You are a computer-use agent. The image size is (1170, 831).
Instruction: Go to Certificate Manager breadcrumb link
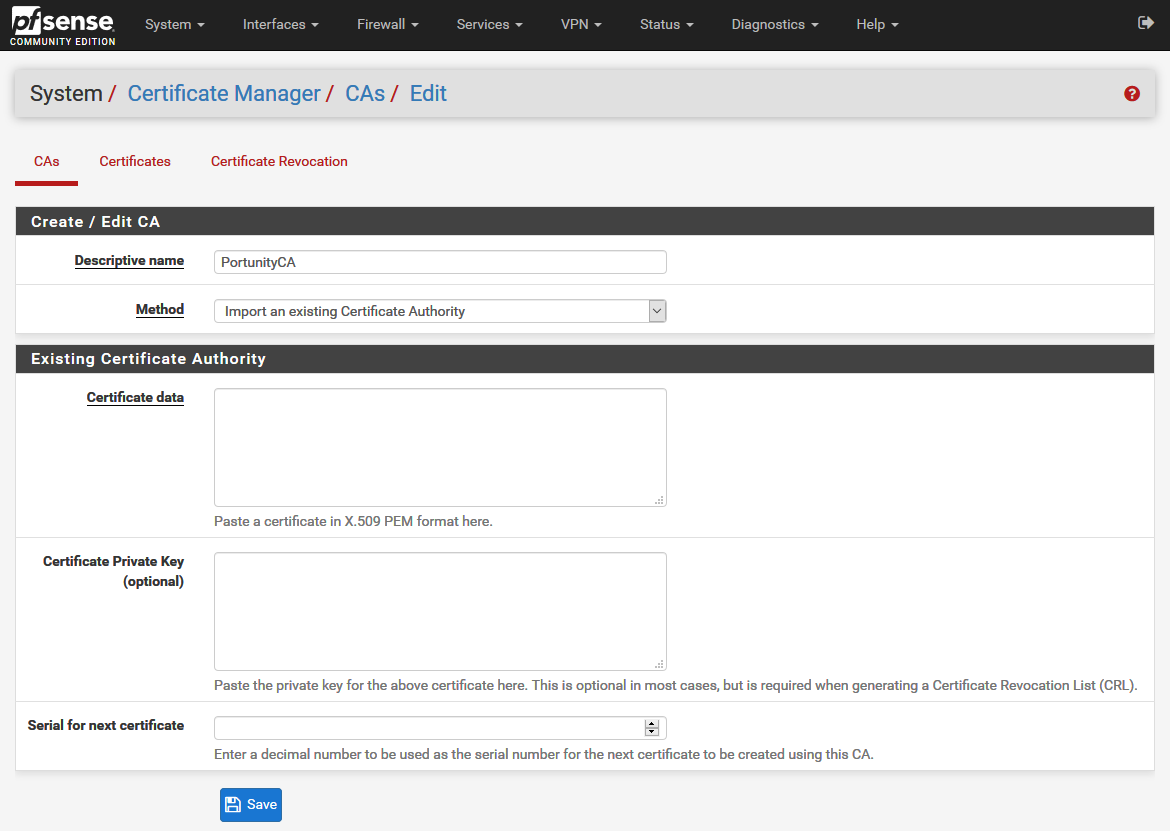(x=224, y=94)
